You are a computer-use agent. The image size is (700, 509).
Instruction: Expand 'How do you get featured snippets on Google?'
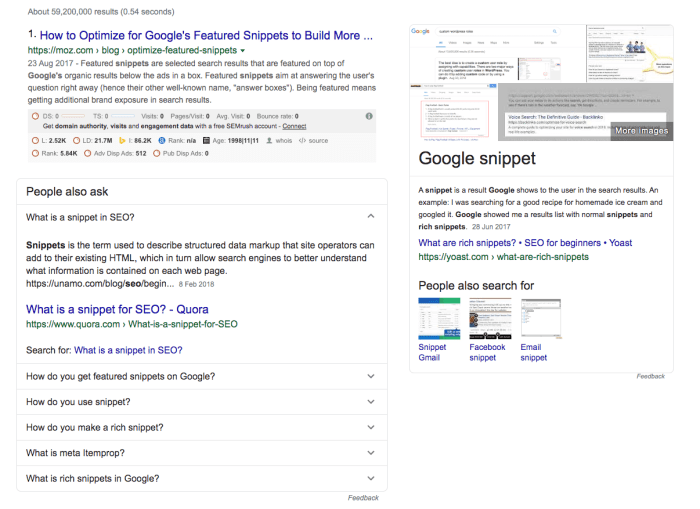coord(371,376)
